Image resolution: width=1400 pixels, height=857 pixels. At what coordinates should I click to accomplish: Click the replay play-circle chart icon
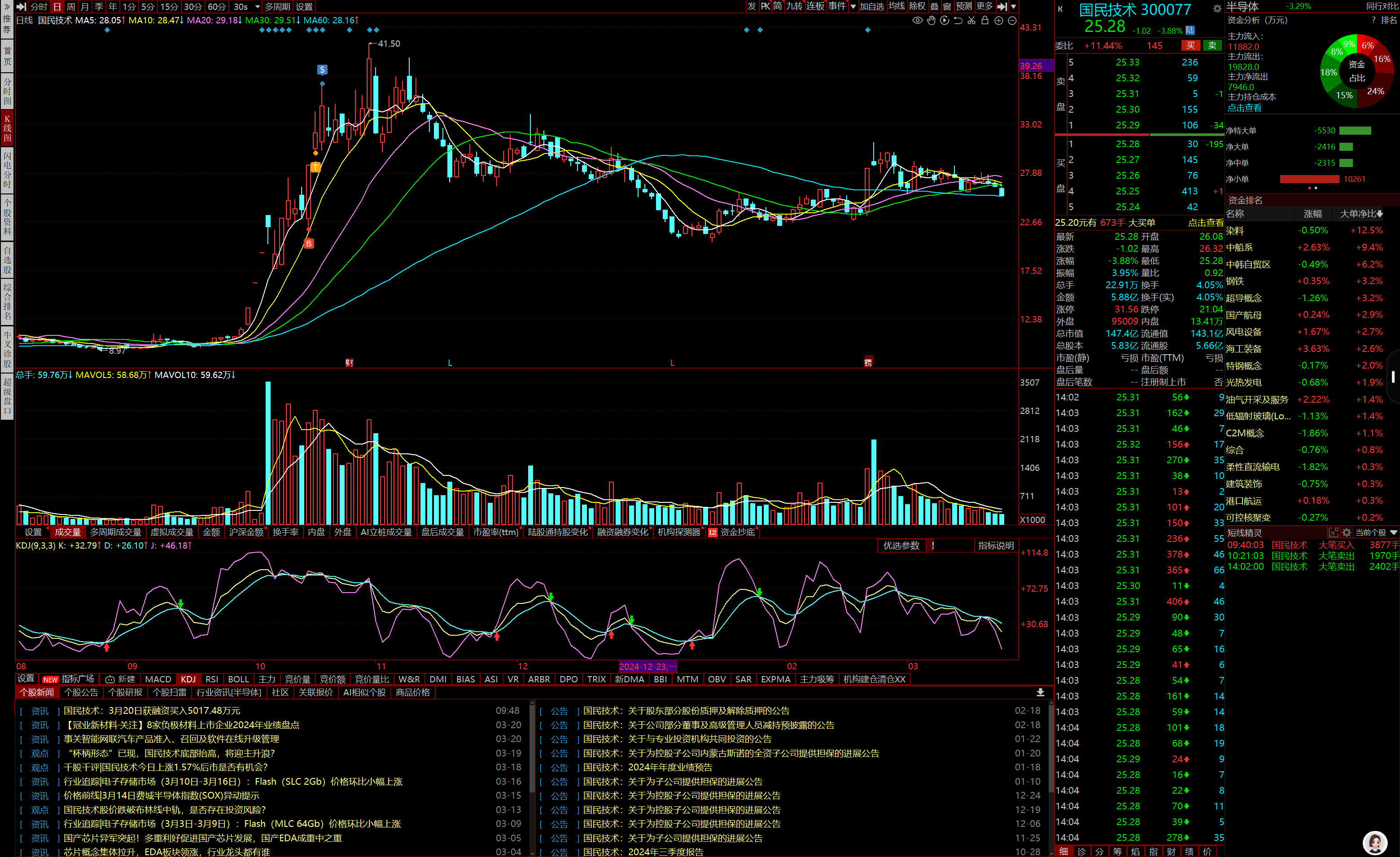click(x=944, y=21)
